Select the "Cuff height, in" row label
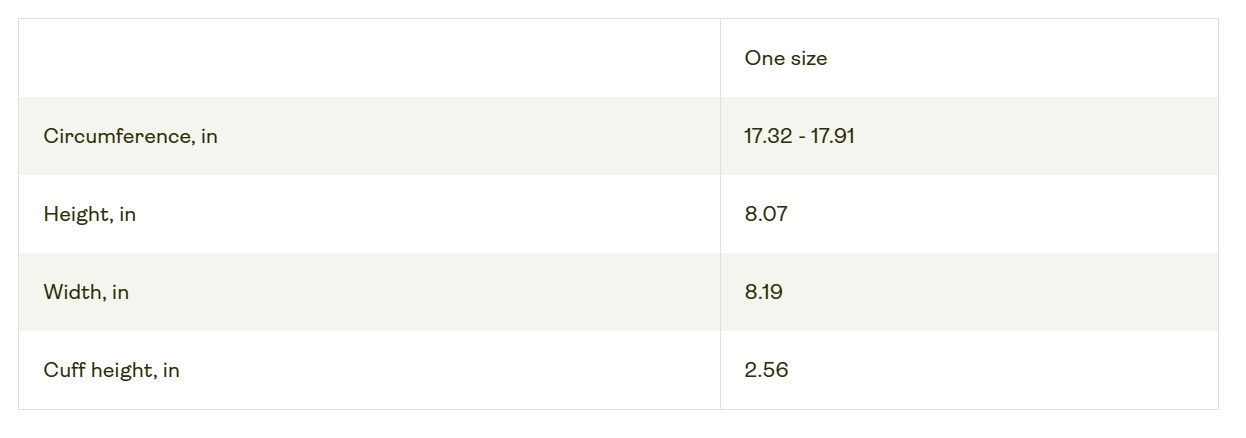Screen dimensions: 1246x438 [111, 370]
